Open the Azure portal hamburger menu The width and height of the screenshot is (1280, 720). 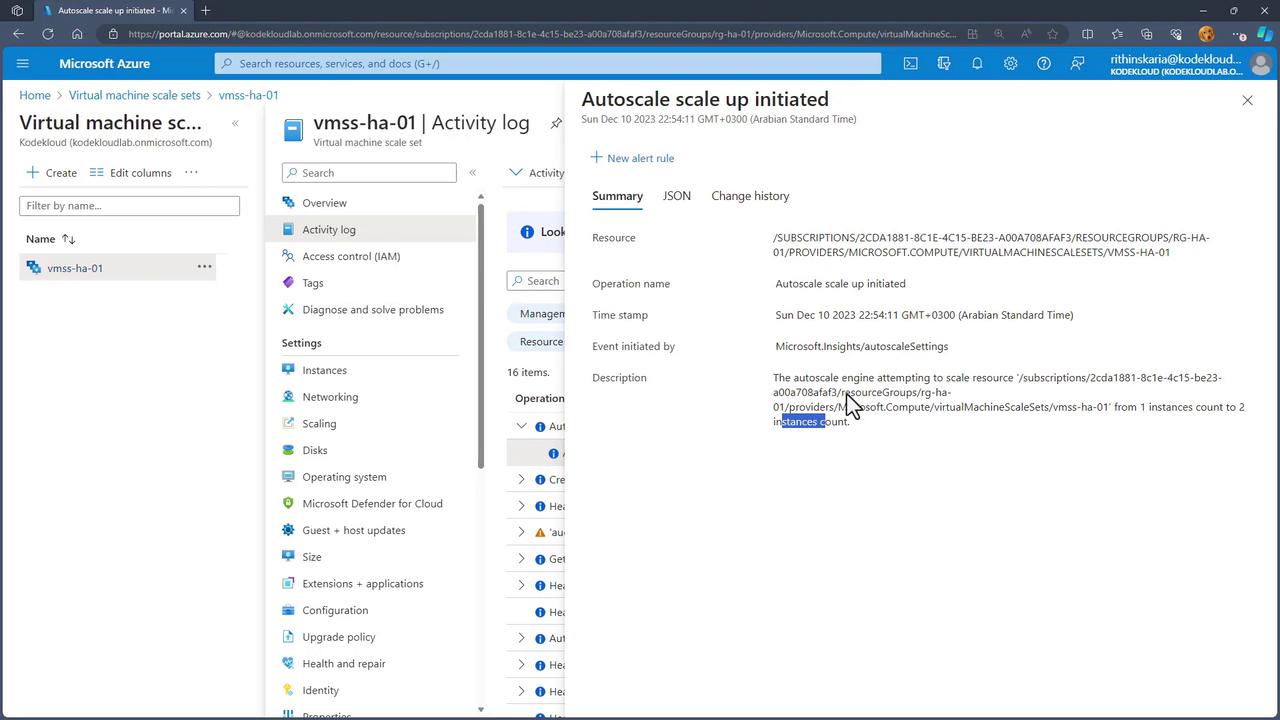coord(23,63)
